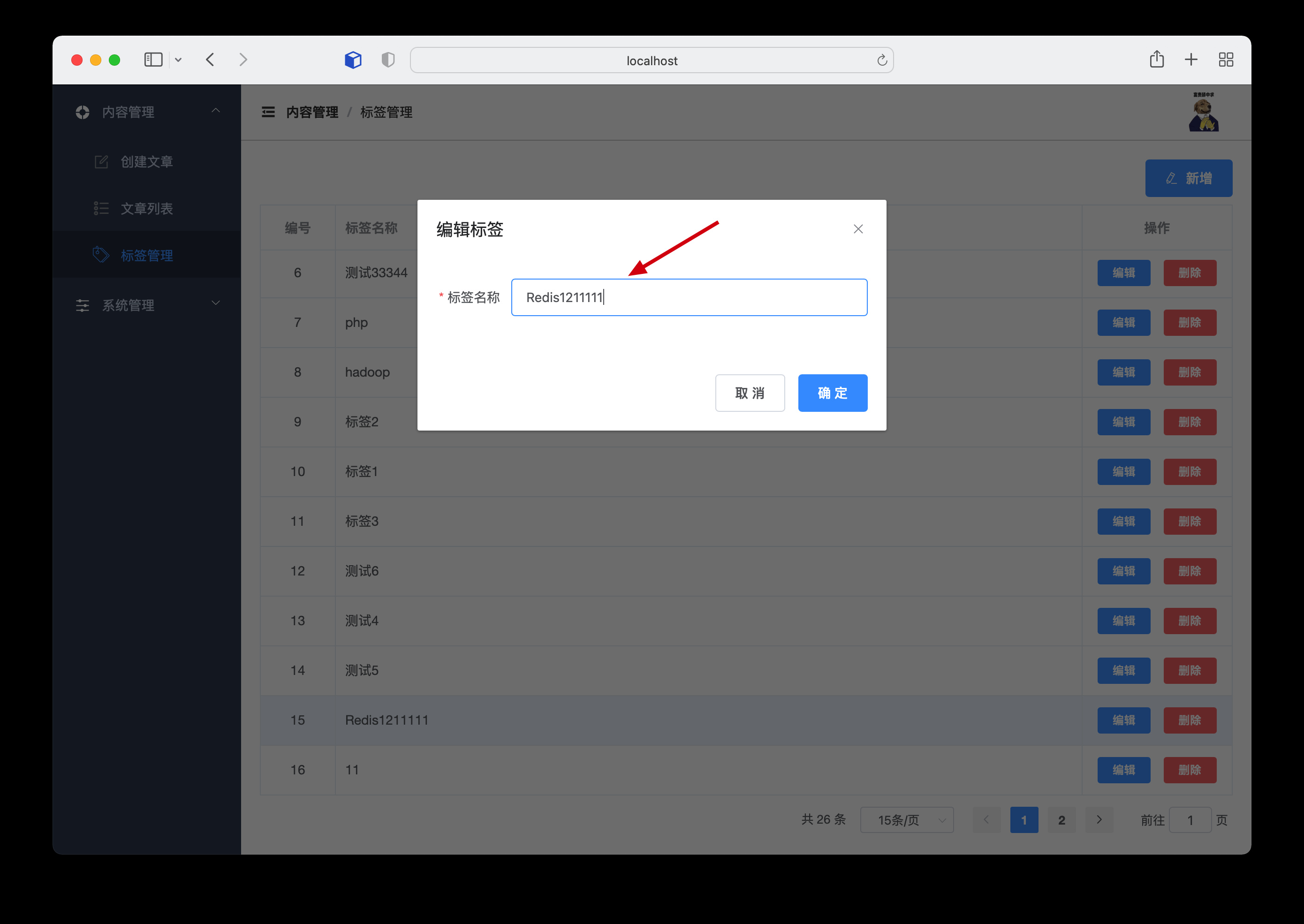Screen dimensions: 1304x924
Task: Open user avatar menu at top right
Action: pyautogui.click(x=1203, y=113)
